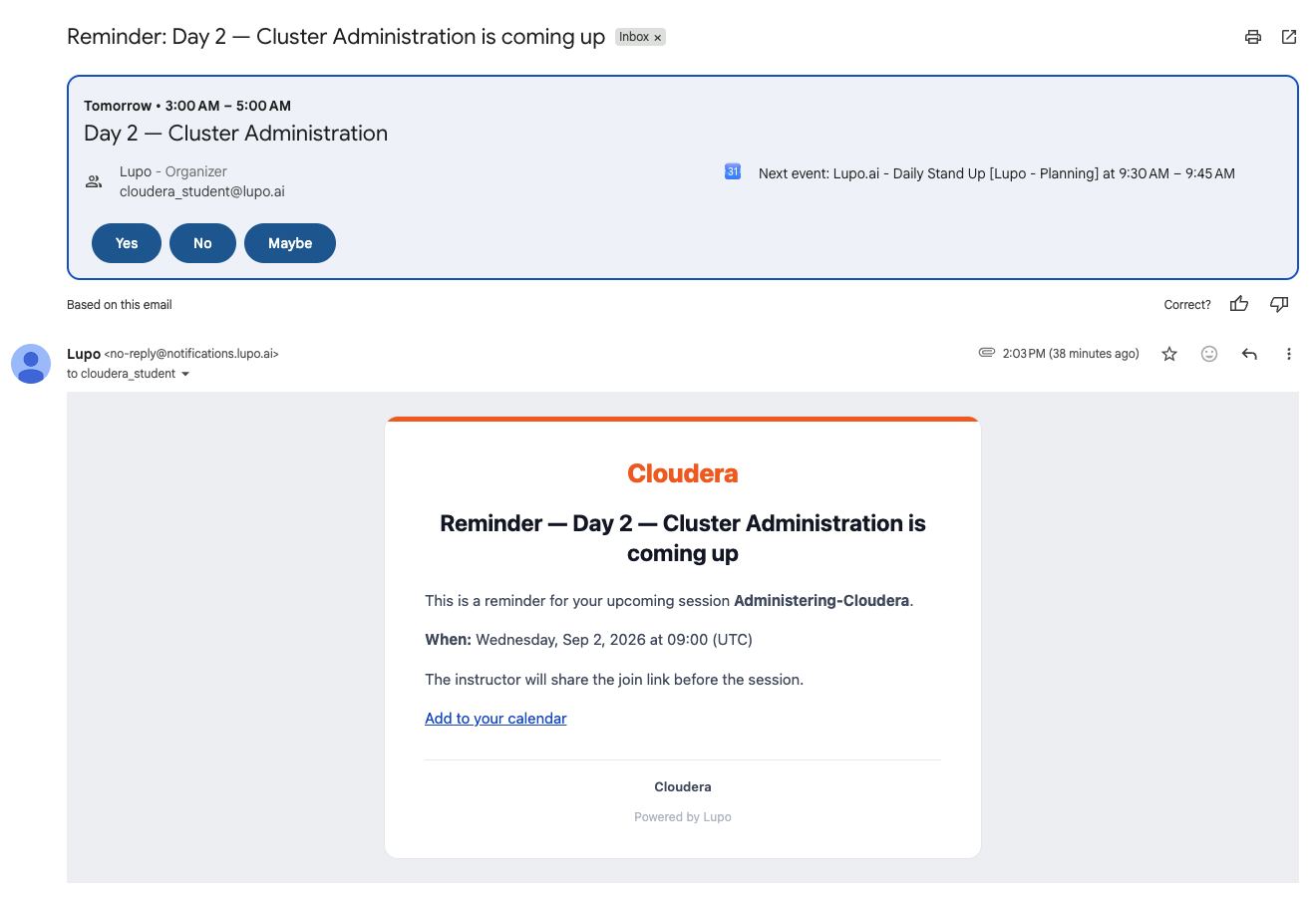The height and width of the screenshot is (898, 1316).
Task: Click bold Administering-Cloudera session name
Action: pos(822,601)
